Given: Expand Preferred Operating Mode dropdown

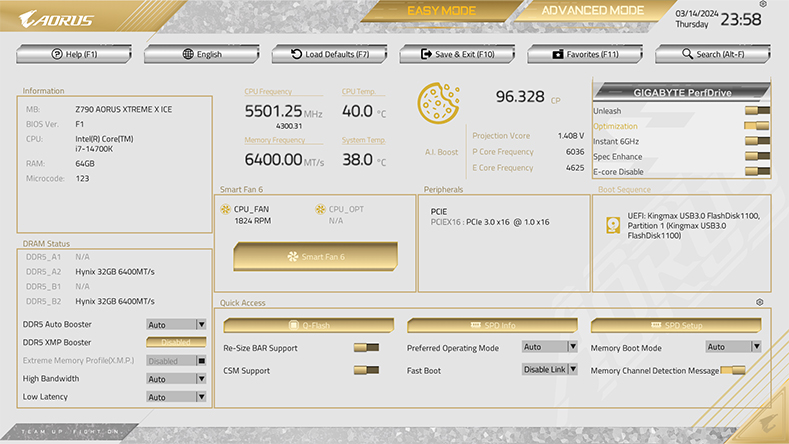Looking at the screenshot, I should pyautogui.click(x=549, y=346).
